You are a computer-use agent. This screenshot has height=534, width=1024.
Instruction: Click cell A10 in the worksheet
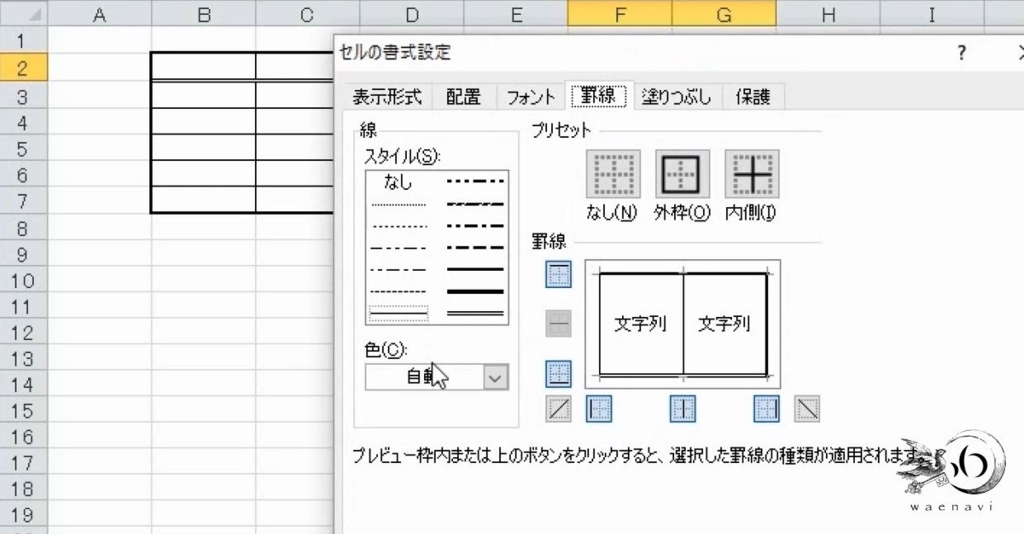pyautogui.click(x=99, y=281)
